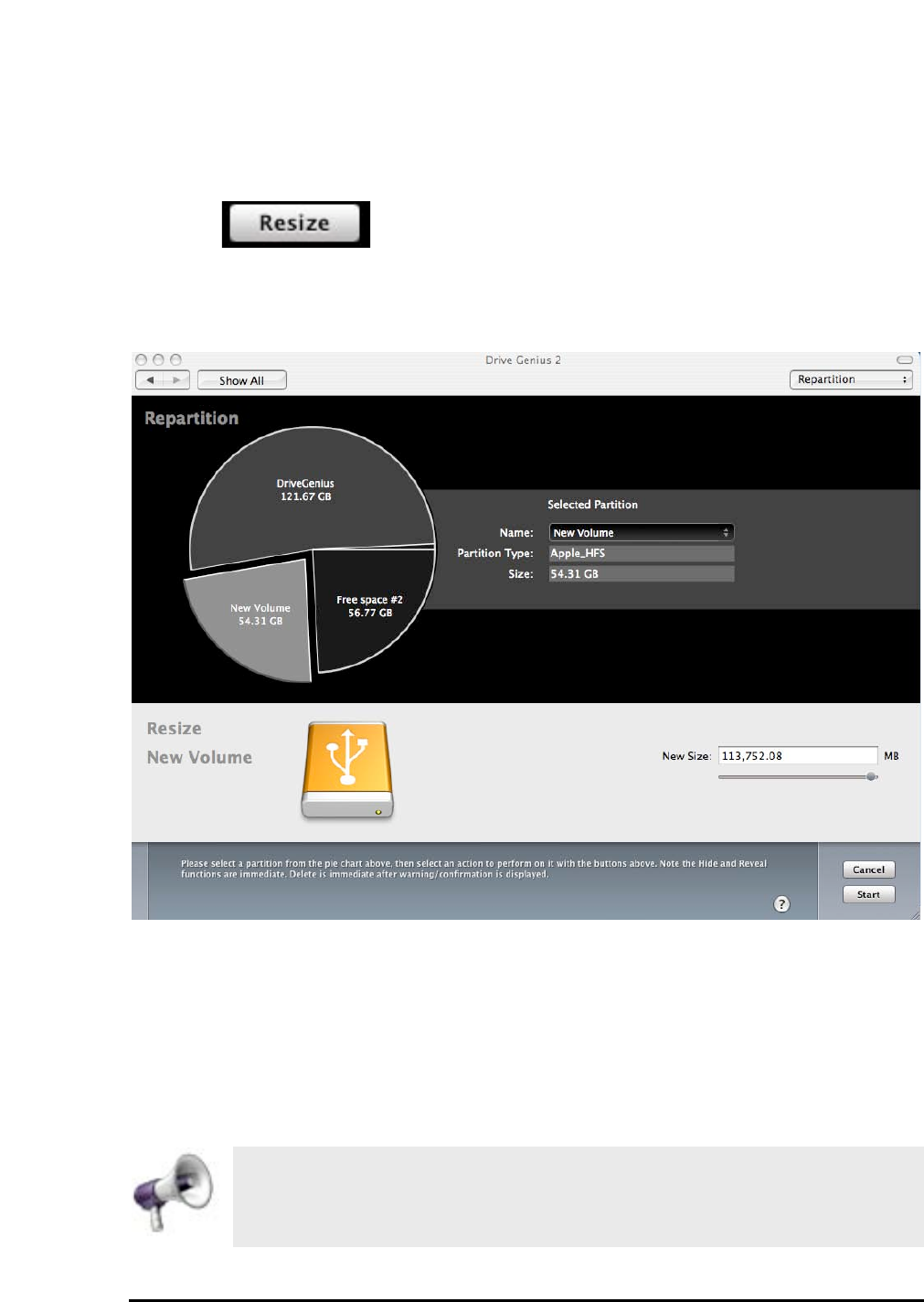Screen dimensions: 924x1302
Task: Click the New Size input field
Action: point(798,756)
